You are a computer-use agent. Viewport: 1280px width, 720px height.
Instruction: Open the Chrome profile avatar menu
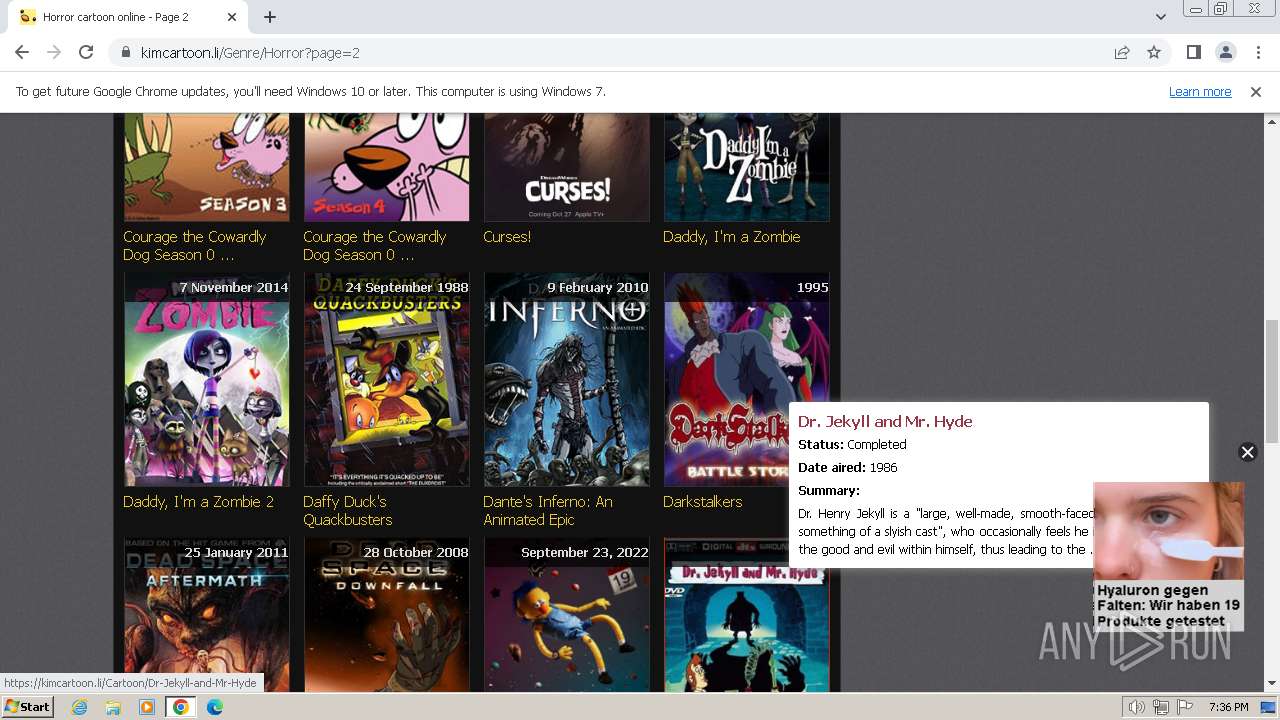(1225, 52)
